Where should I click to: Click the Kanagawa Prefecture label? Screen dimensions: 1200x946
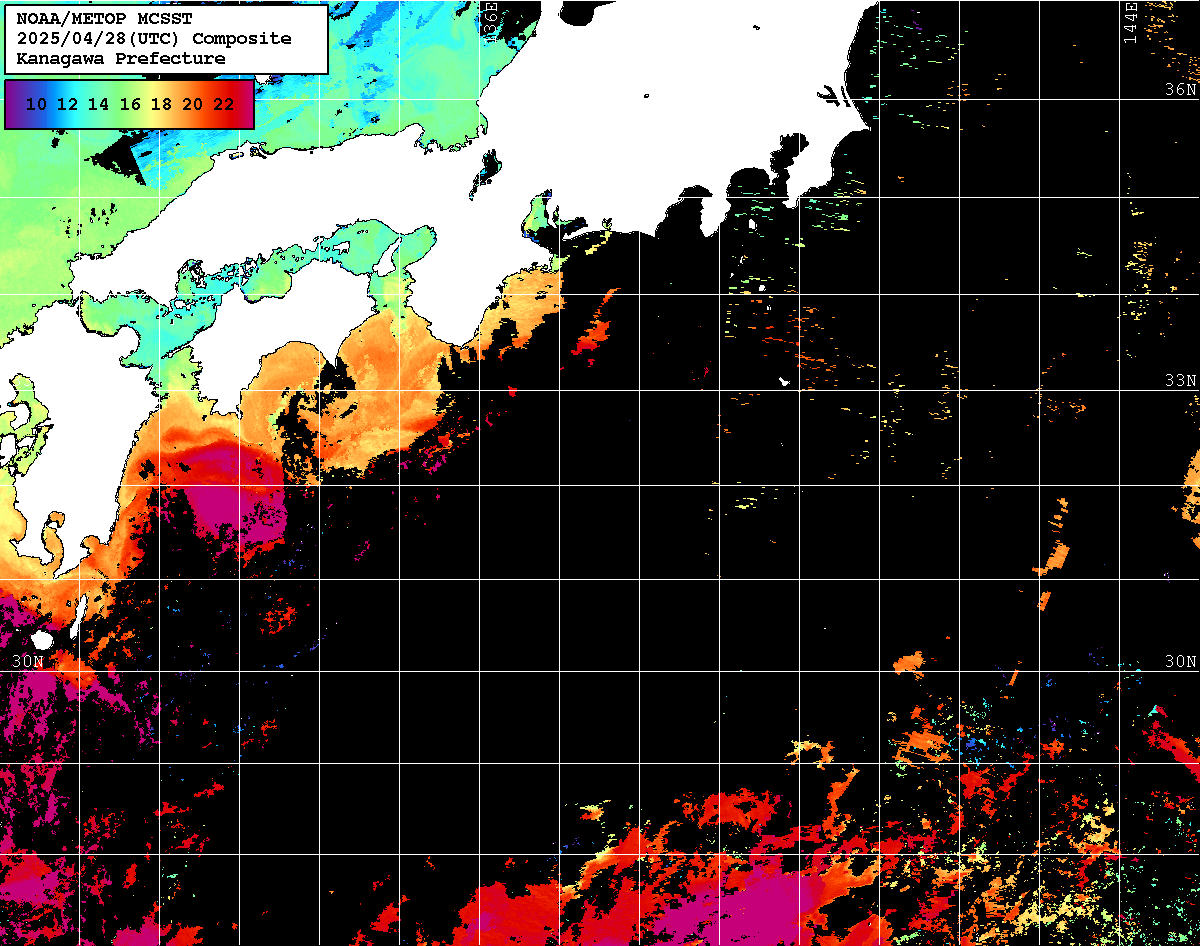click(x=121, y=59)
